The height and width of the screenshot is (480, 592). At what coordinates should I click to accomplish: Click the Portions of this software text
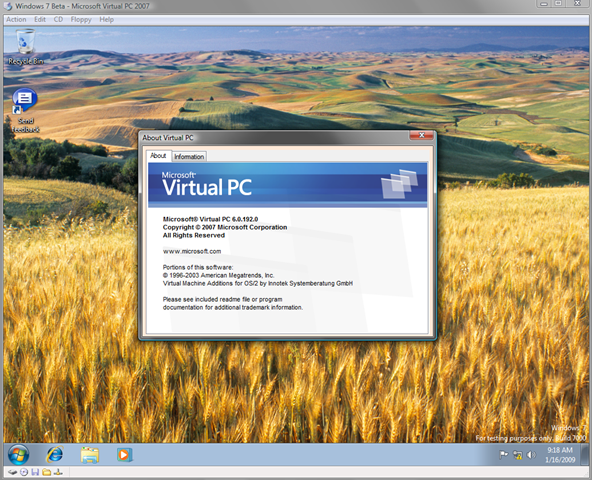(198, 267)
